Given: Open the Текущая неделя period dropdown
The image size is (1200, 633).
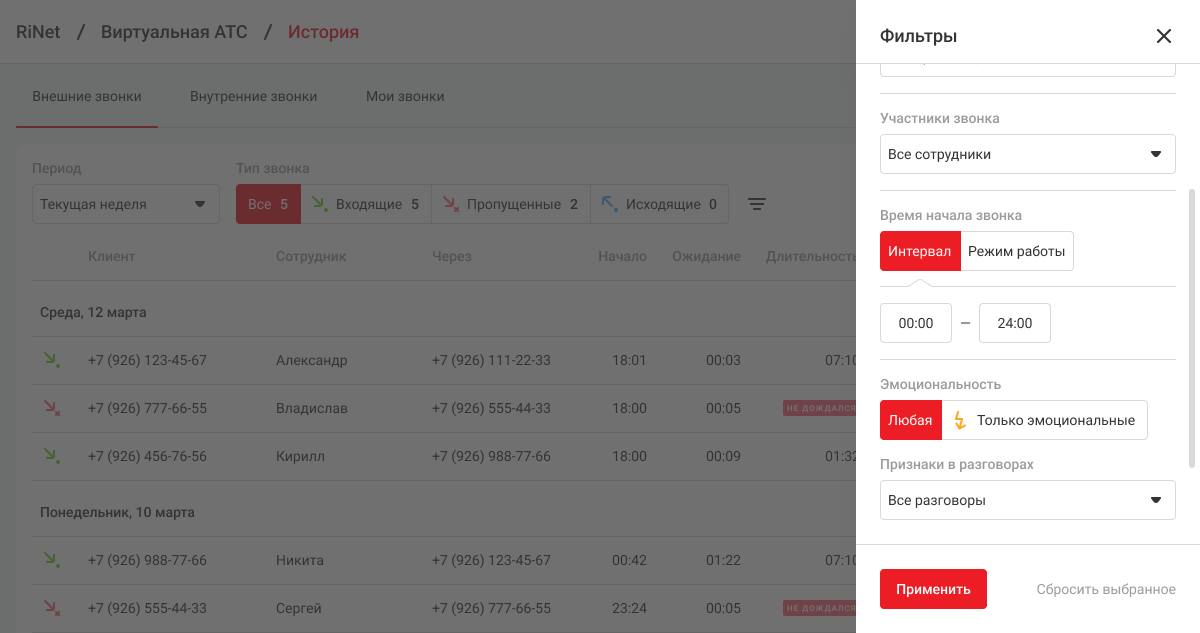Looking at the screenshot, I should coord(126,204).
